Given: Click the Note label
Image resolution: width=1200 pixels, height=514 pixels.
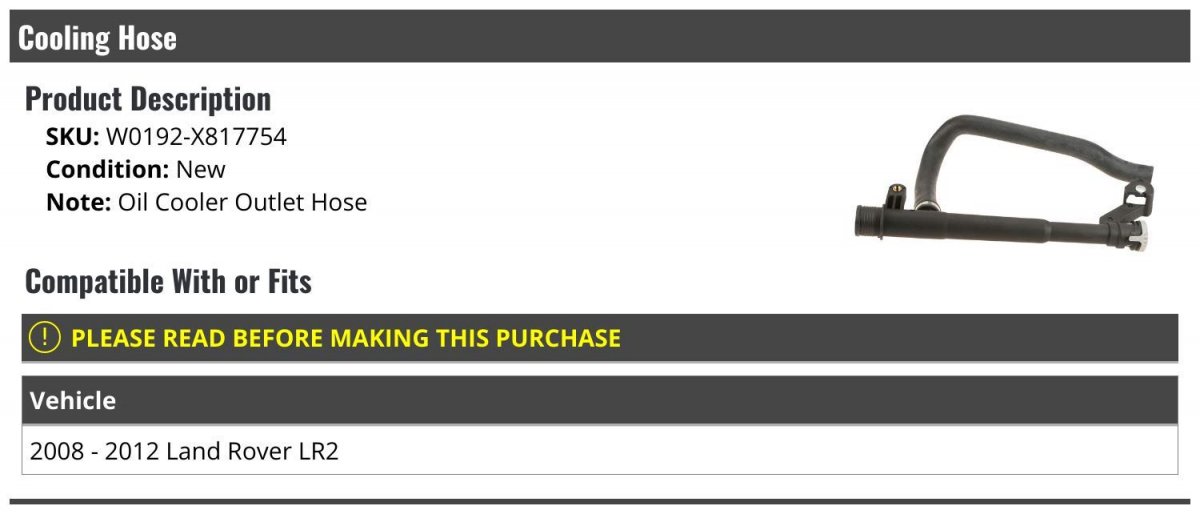Looking at the screenshot, I should pyautogui.click(x=79, y=202).
